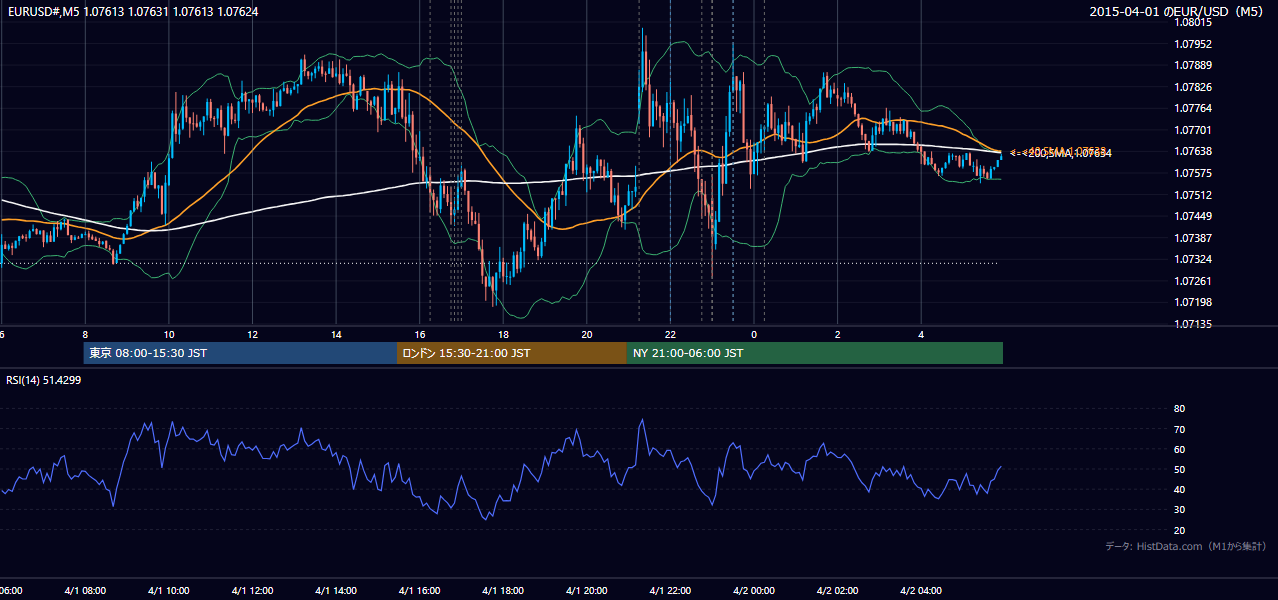Click price axis label 1.07952
1278x600 pixels.
point(1194,44)
